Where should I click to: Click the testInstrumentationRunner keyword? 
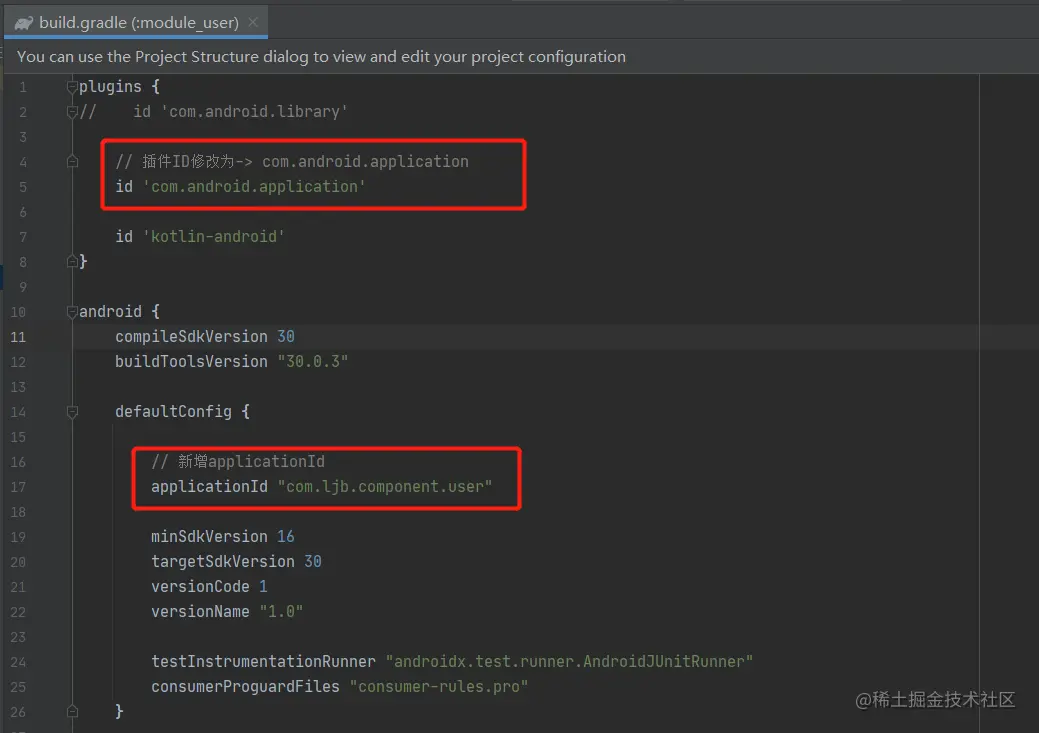pos(263,661)
